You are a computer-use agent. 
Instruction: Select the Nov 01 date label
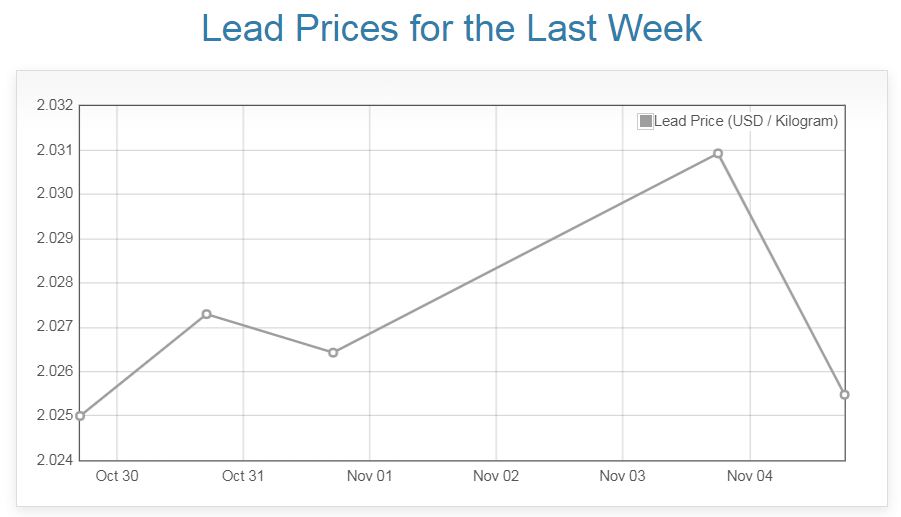point(370,477)
